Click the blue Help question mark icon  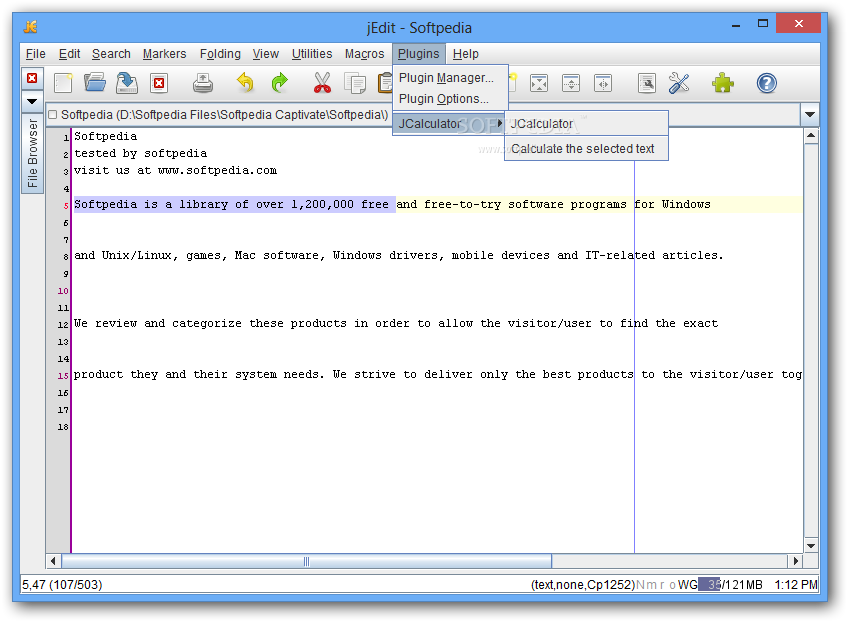click(x=766, y=83)
